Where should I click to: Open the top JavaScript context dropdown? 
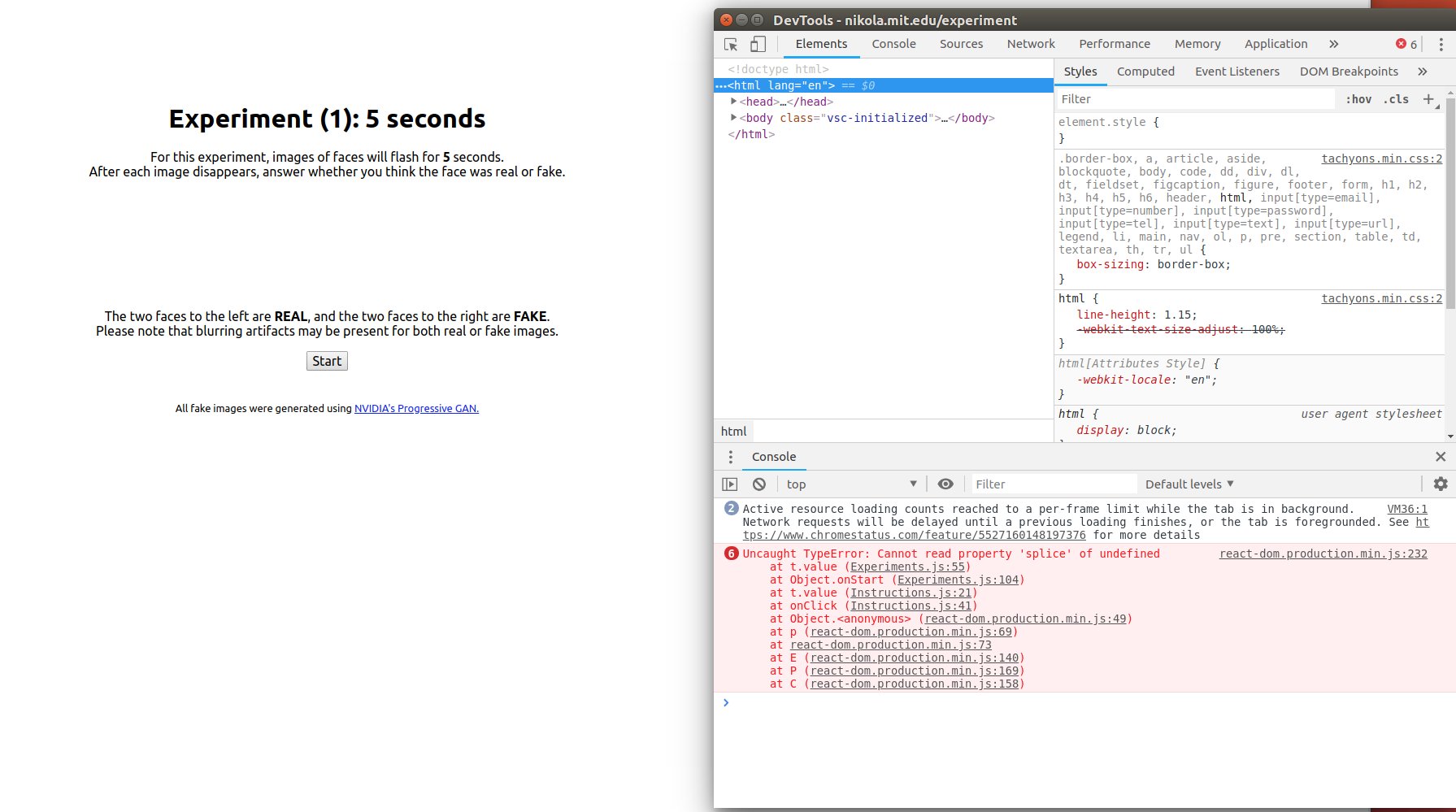(851, 484)
